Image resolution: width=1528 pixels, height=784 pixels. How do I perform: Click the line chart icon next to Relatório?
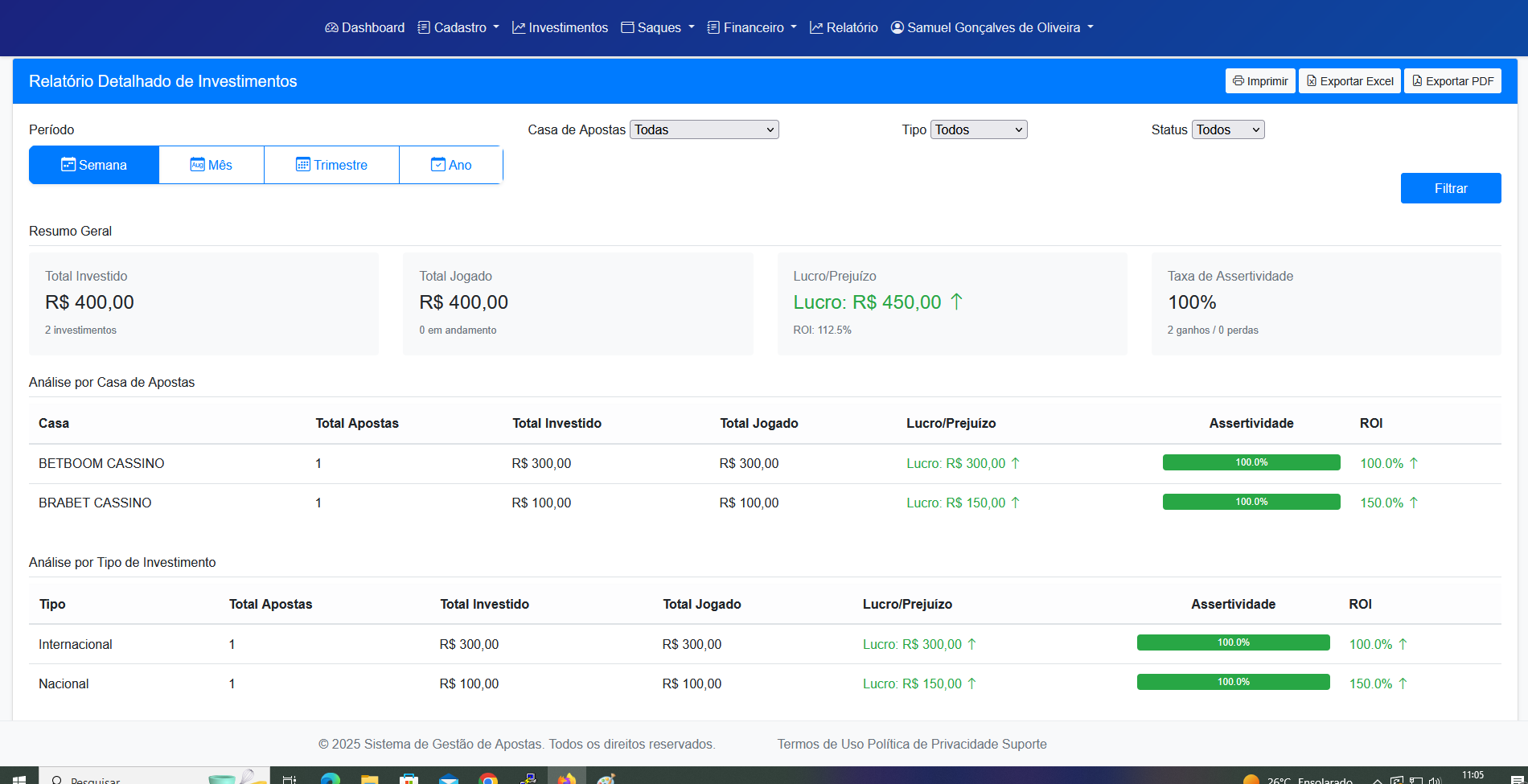(x=815, y=27)
